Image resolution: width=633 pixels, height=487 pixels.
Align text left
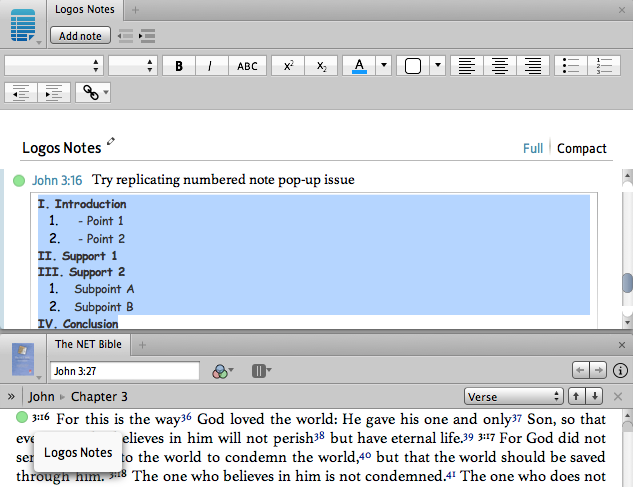point(467,66)
